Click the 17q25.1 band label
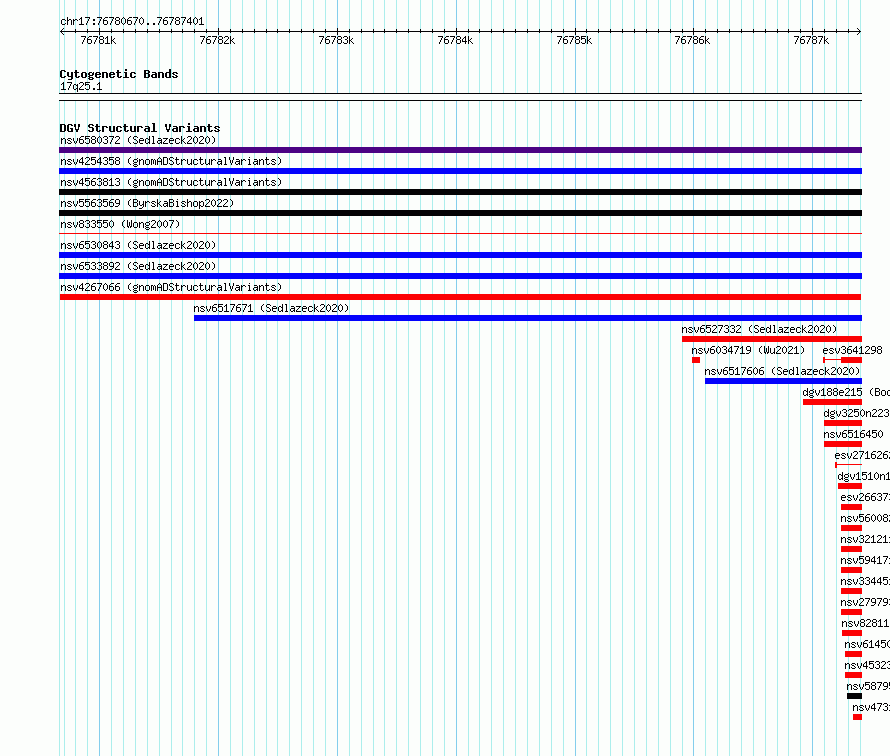The width and height of the screenshot is (890, 756). tap(81, 86)
